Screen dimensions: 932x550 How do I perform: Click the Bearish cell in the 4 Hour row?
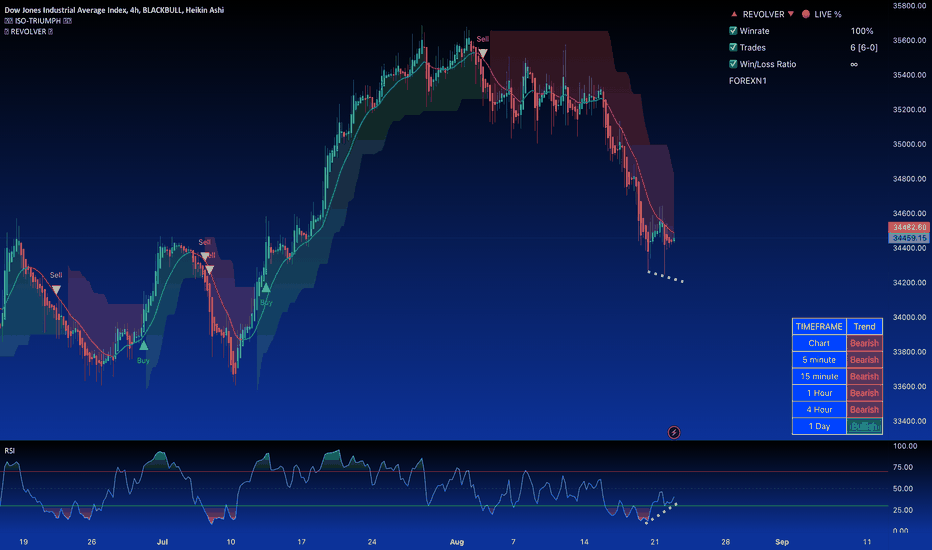pyautogui.click(x=864, y=410)
